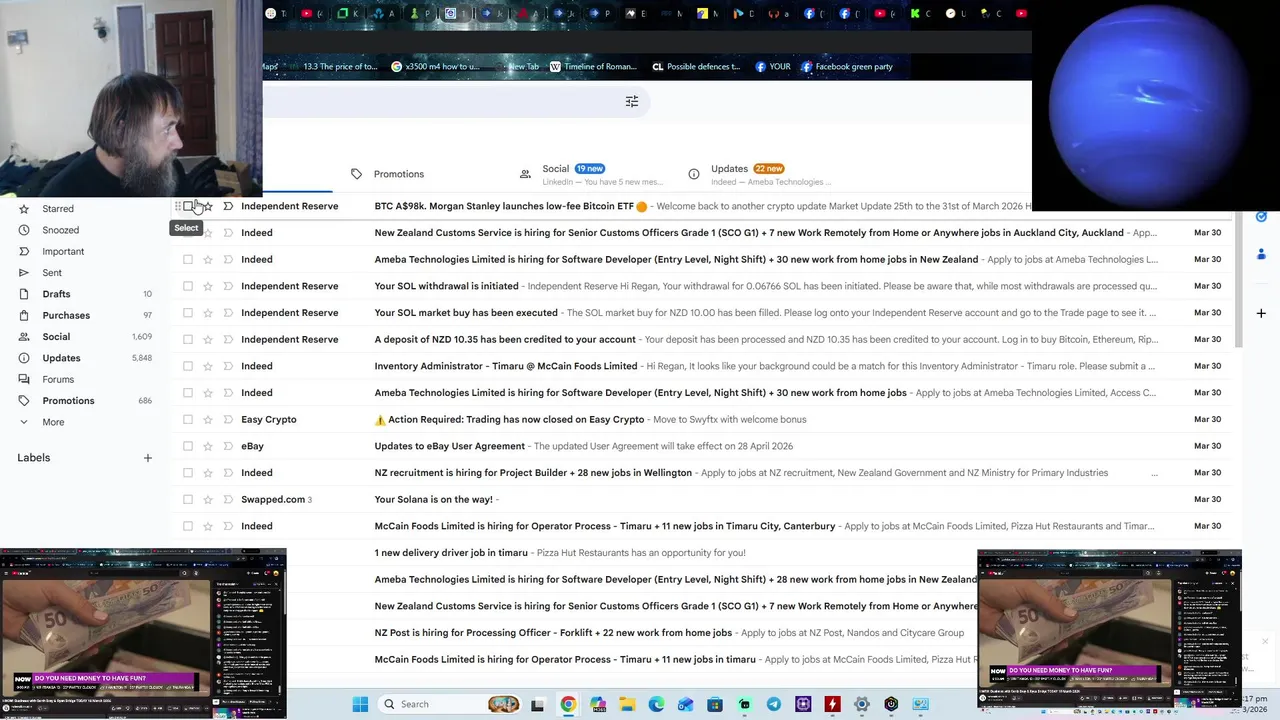
Task: Open Inventory Administrator McCain Foods email
Action: click(506, 366)
